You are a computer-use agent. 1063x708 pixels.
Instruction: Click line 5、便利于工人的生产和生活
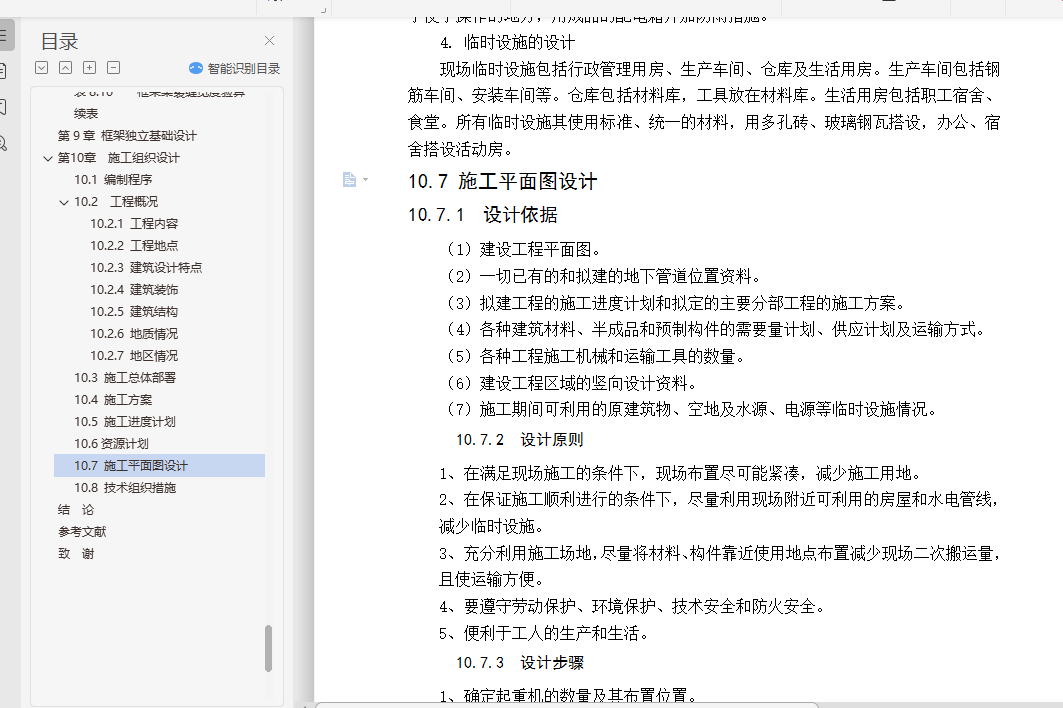pos(544,633)
